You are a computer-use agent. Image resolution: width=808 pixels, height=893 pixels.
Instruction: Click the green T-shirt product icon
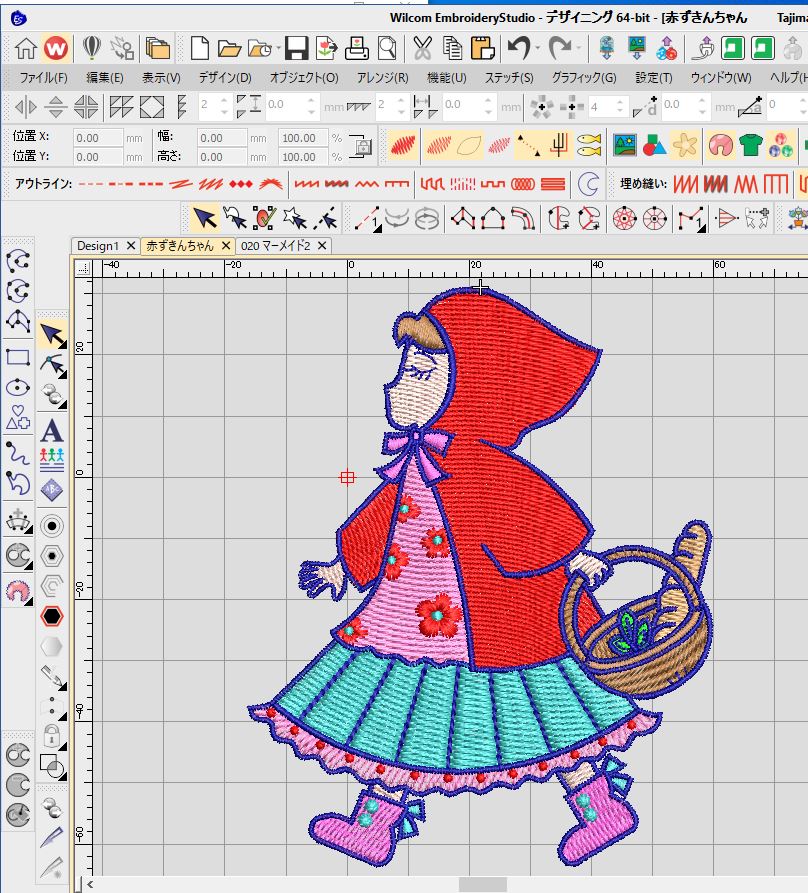pos(750,145)
